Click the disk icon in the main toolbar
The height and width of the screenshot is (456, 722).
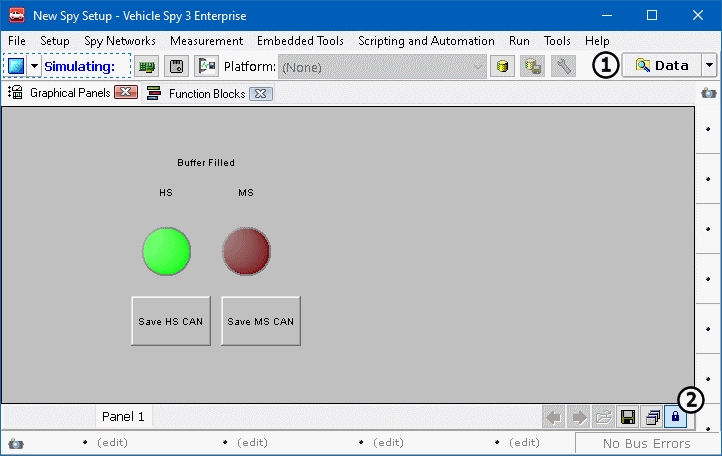point(177,66)
